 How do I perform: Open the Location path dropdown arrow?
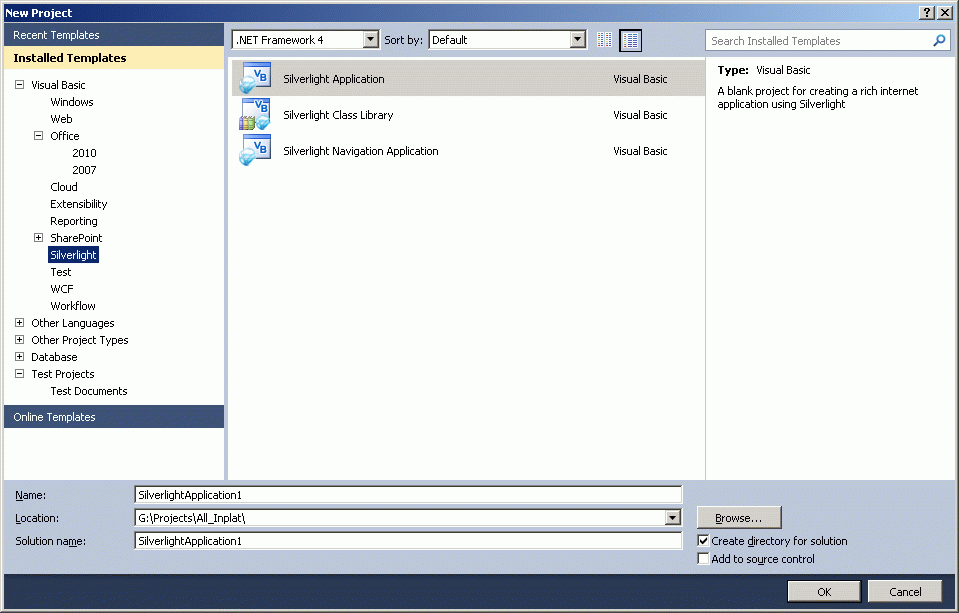tap(672, 518)
